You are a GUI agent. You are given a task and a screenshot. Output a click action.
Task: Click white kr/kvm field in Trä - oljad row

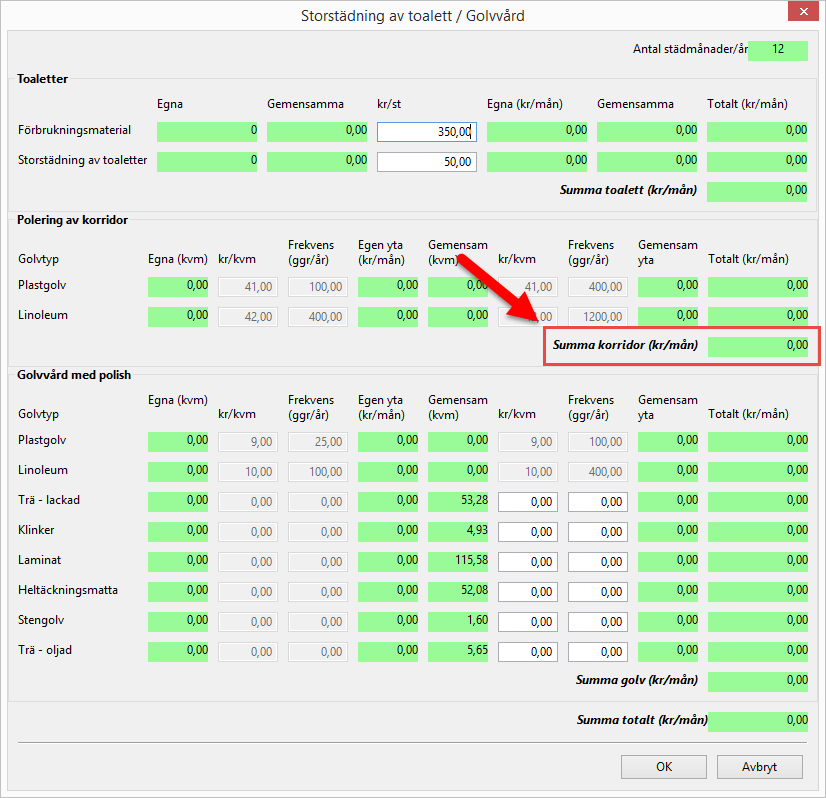click(x=527, y=652)
